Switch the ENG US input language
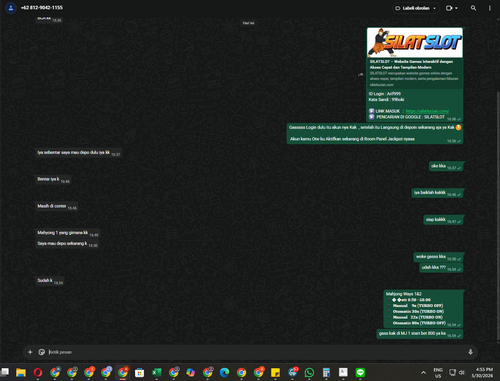Screen dimensions: 500x381 438,373
